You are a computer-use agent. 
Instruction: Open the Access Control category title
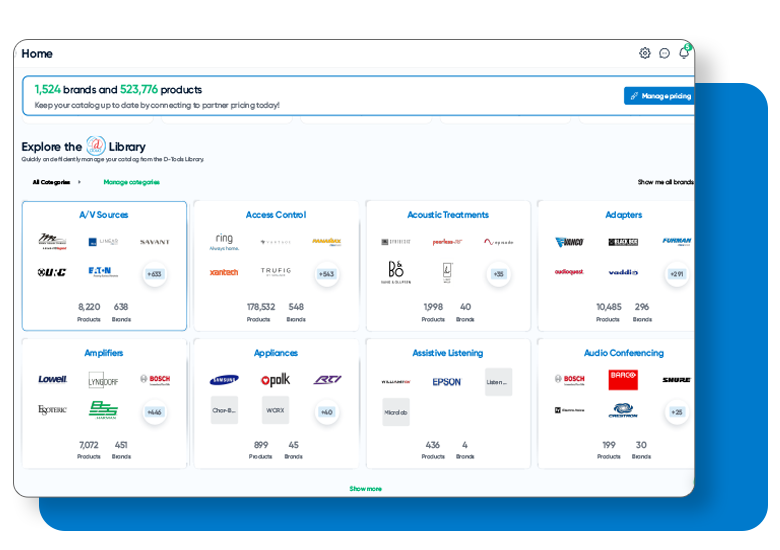(276, 215)
